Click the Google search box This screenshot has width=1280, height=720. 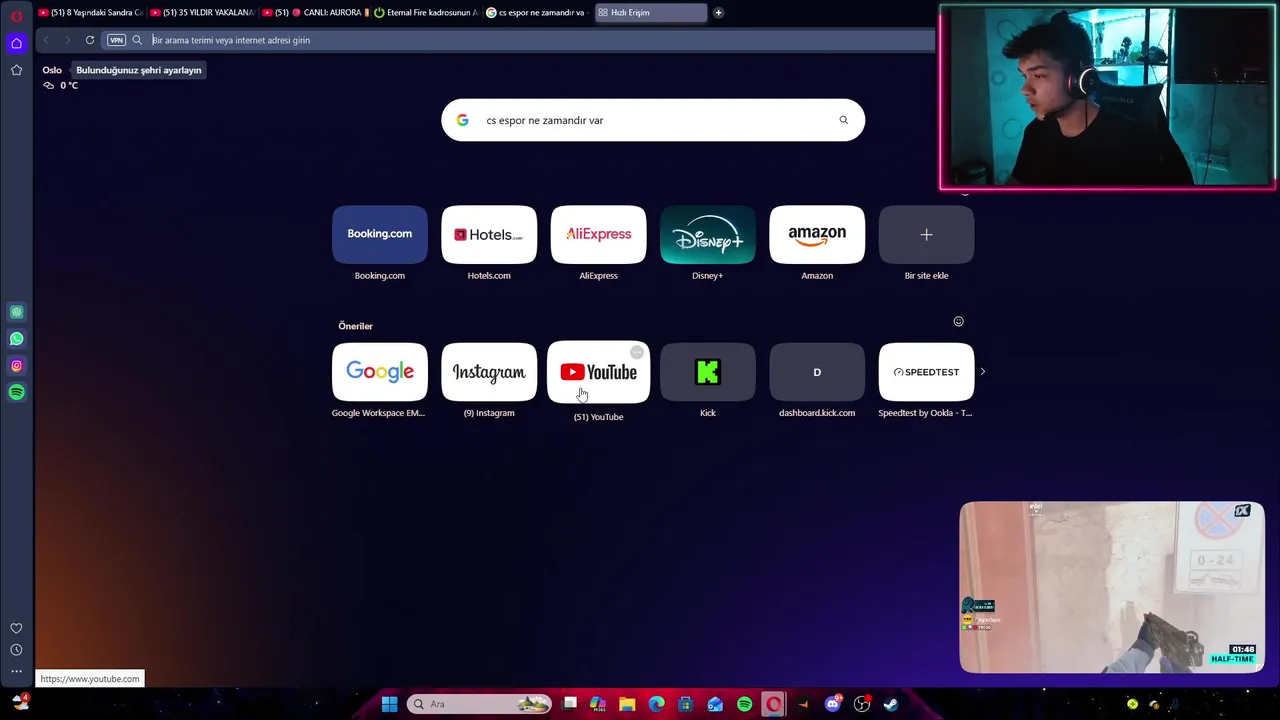[653, 120]
